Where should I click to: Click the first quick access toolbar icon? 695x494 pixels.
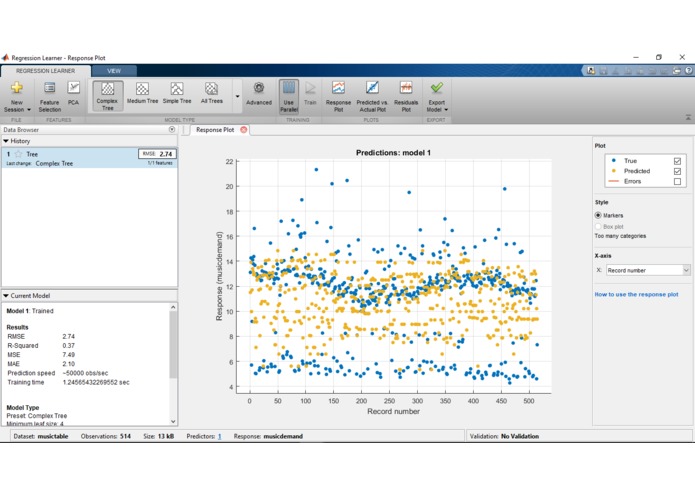pos(591,70)
